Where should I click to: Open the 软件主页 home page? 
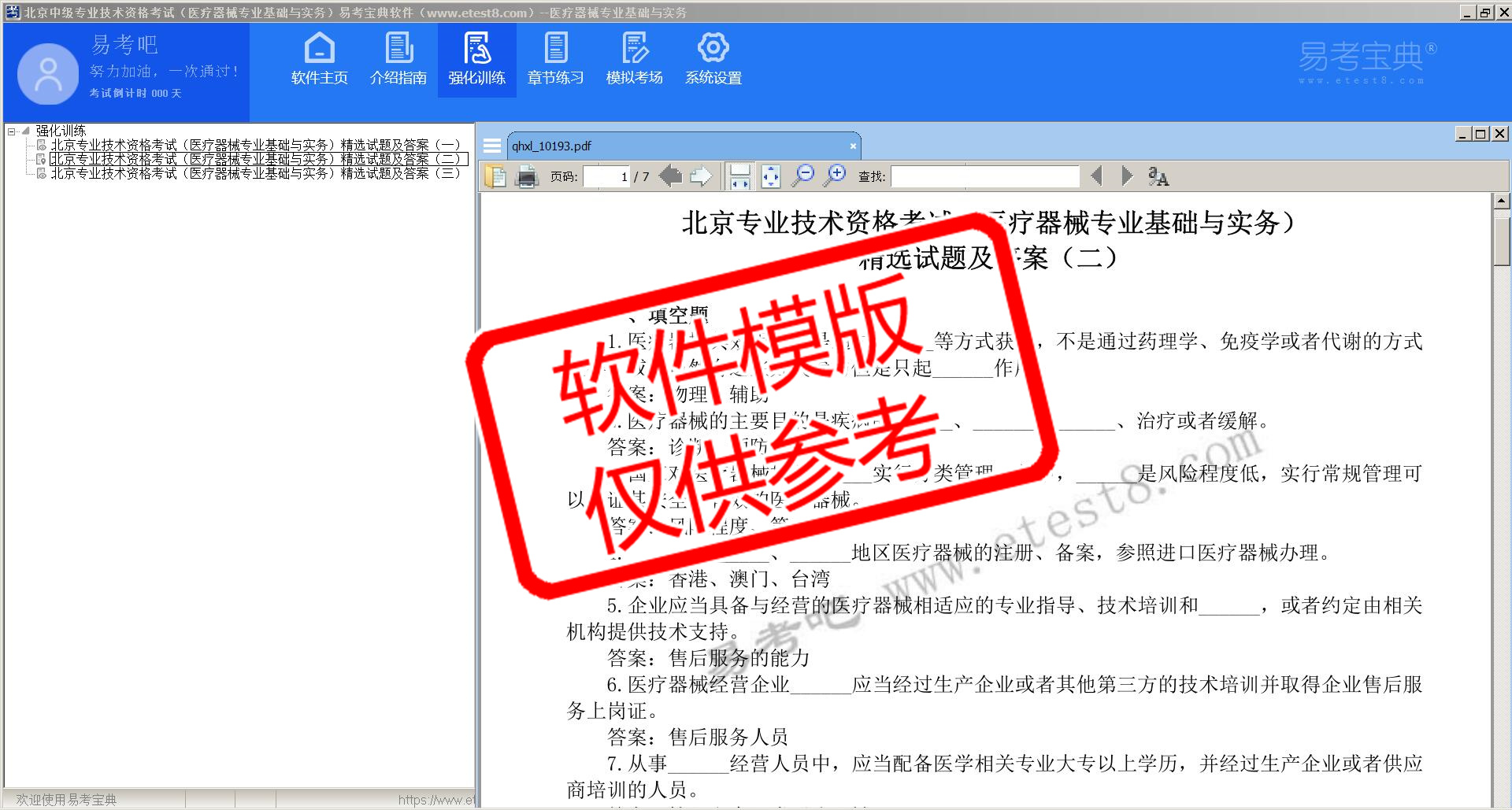pyautogui.click(x=319, y=60)
